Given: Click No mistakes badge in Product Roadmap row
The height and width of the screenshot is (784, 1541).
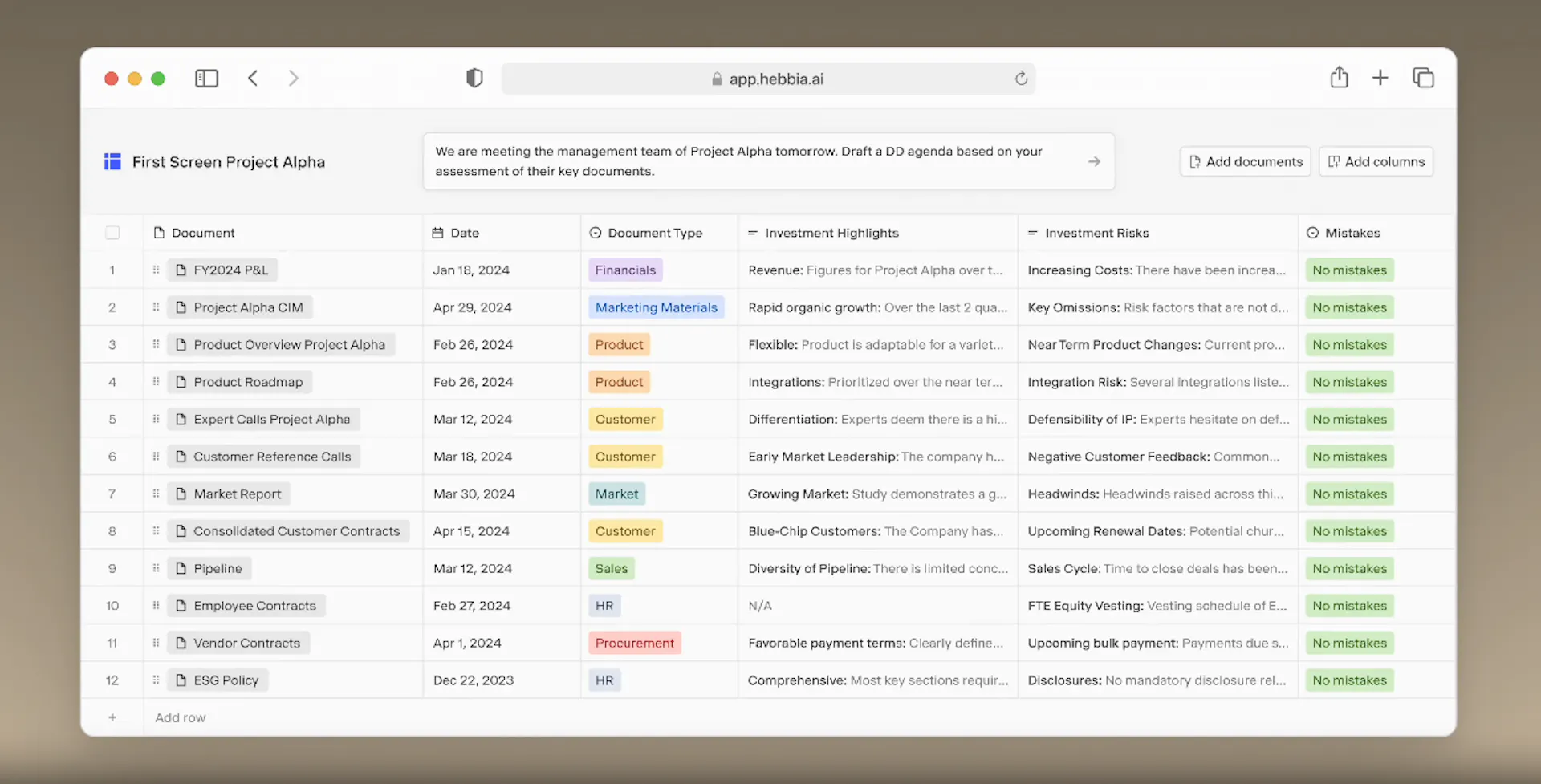Looking at the screenshot, I should 1349,382.
